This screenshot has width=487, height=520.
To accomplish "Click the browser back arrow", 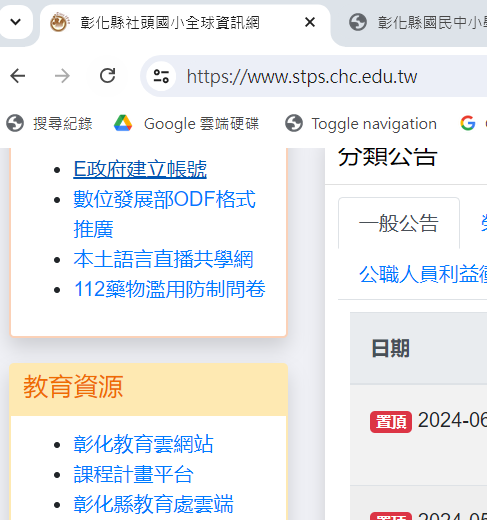I will tap(18, 76).
